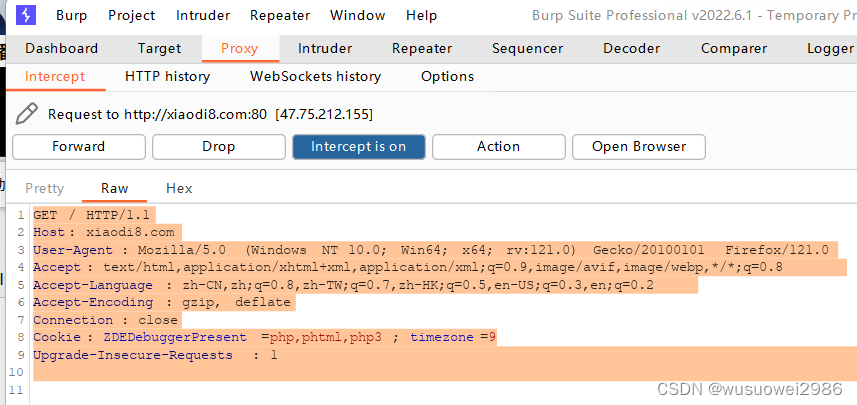
Task: Click the Burp Suite lightning logo icon
Action: pos(25,15)
